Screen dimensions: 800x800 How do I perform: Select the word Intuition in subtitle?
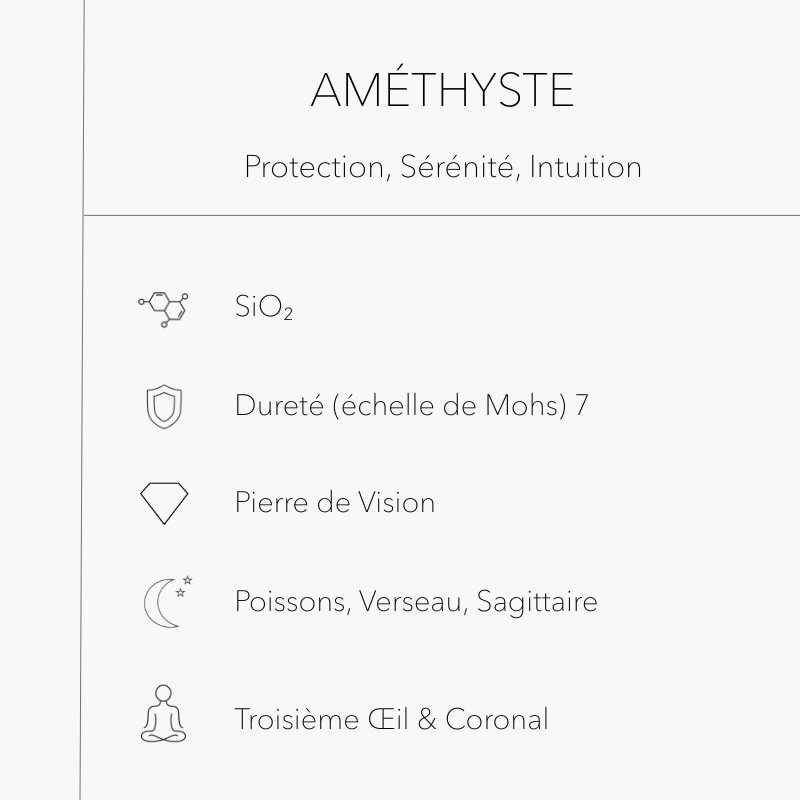click(585, 167)
